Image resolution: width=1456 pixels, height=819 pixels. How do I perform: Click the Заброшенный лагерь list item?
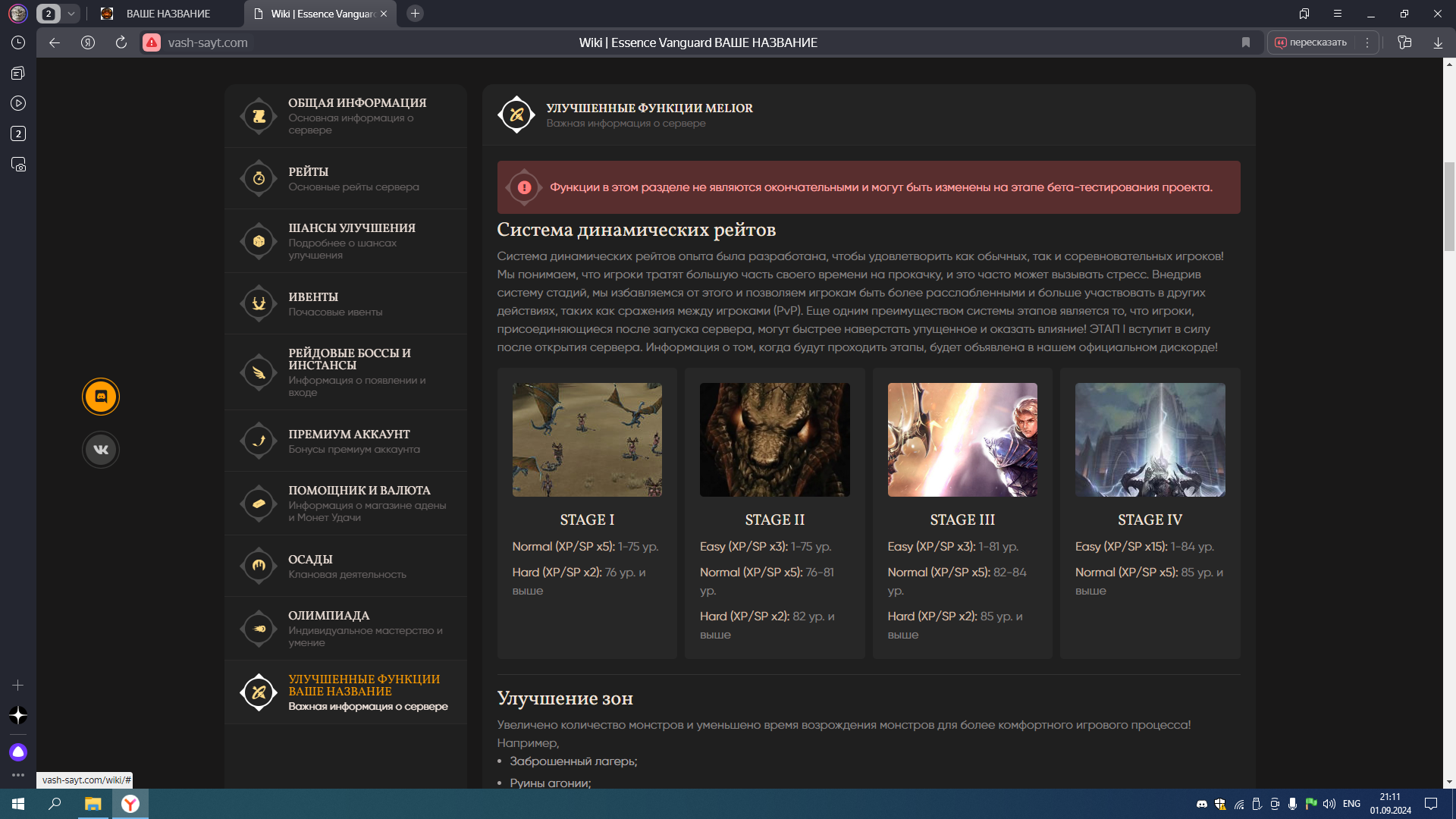pyautogui.click(x=573, y=761)
